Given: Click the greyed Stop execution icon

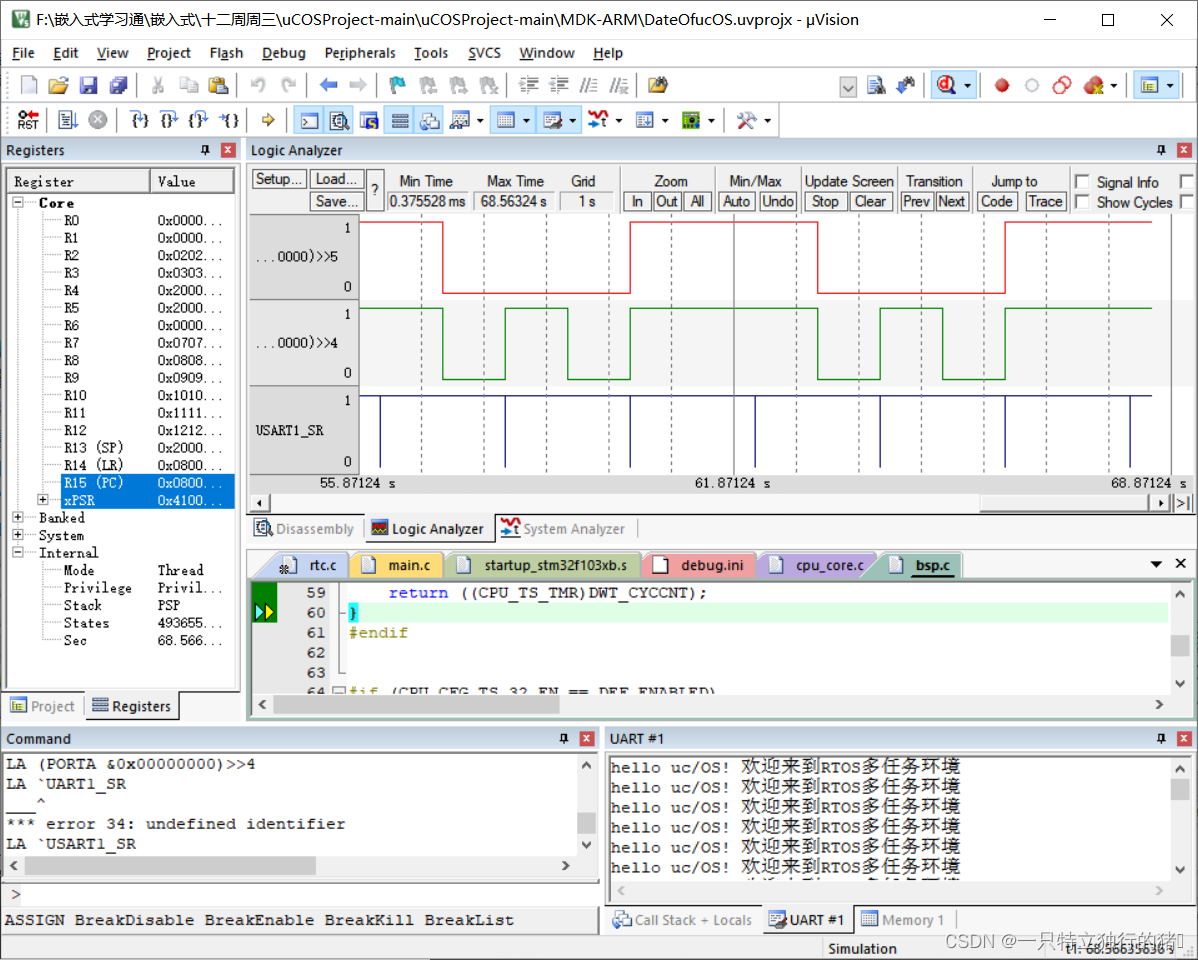Looking at the screenshot, I should 98,120.
